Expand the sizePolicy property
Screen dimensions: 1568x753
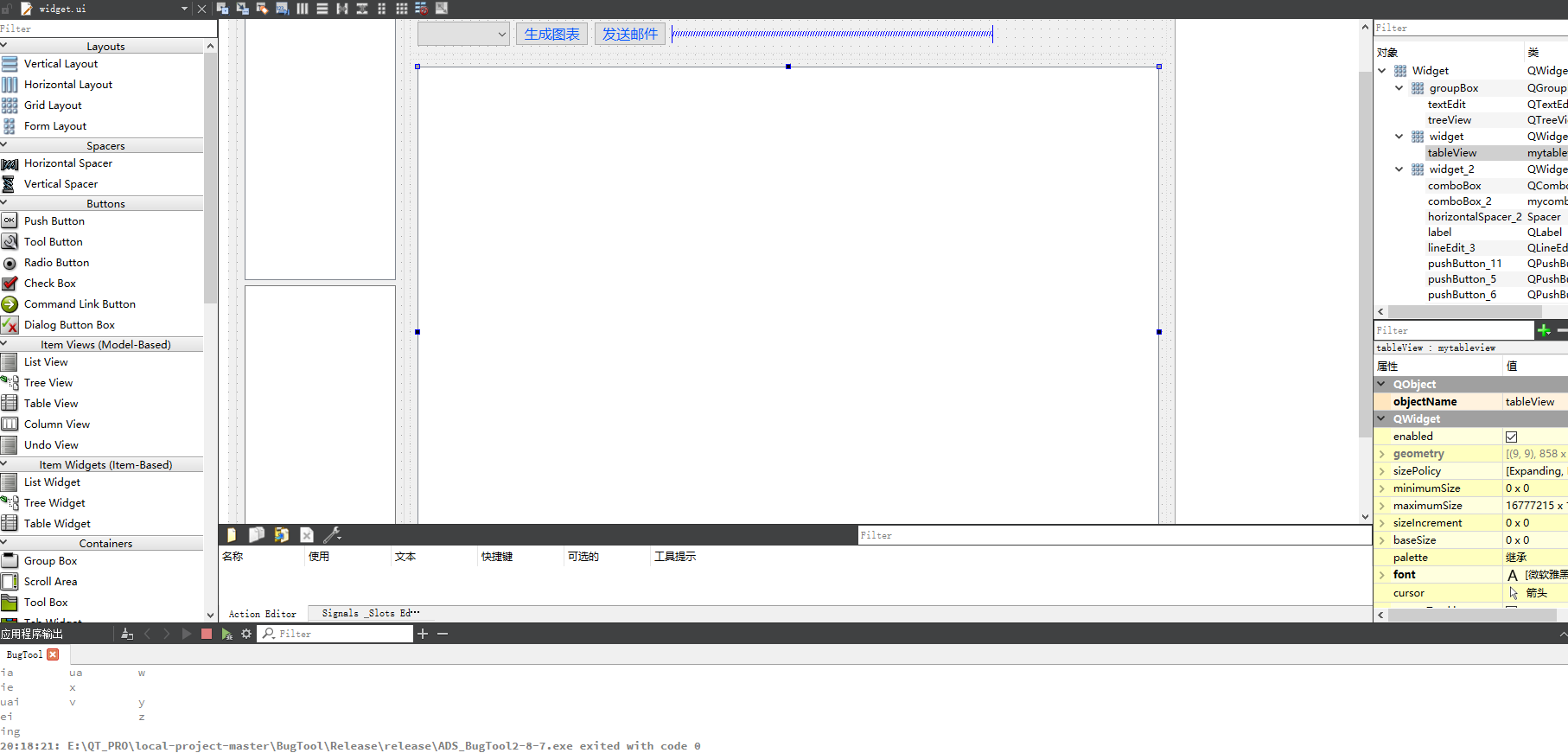point(1382,471)
